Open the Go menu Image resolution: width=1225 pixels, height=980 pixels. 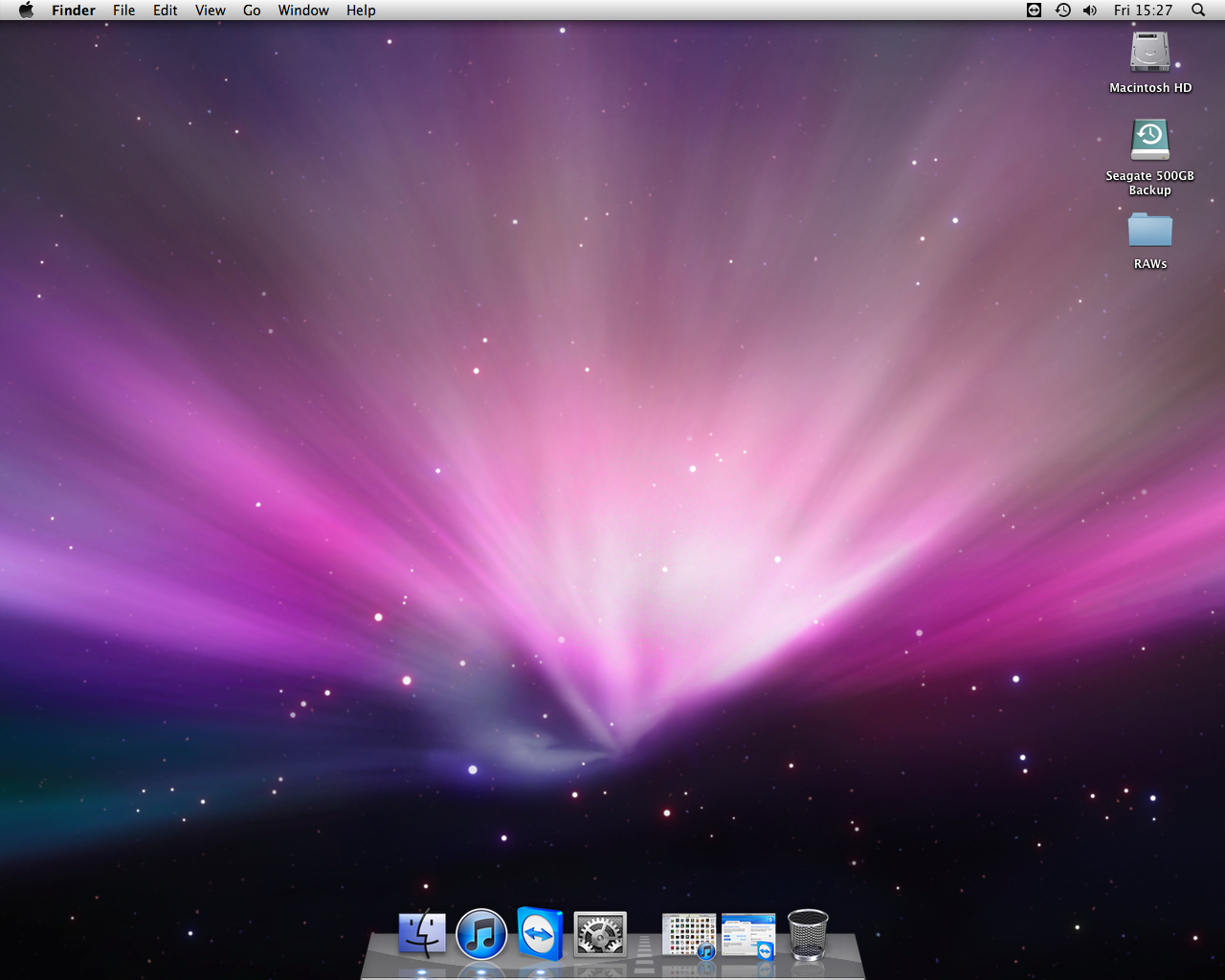(x=252, y=11)
